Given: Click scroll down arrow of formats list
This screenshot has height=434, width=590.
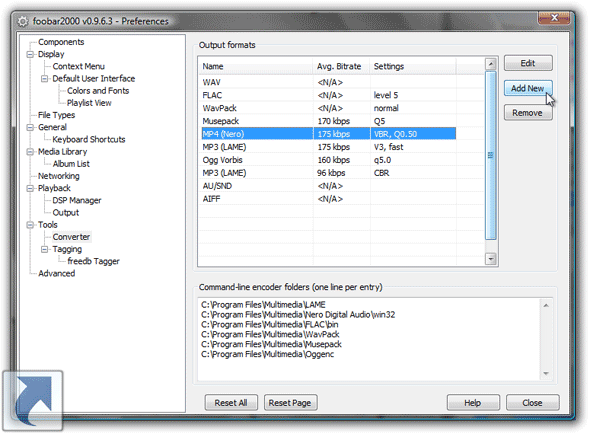Looking at the screenshot, I should point(491,259).
